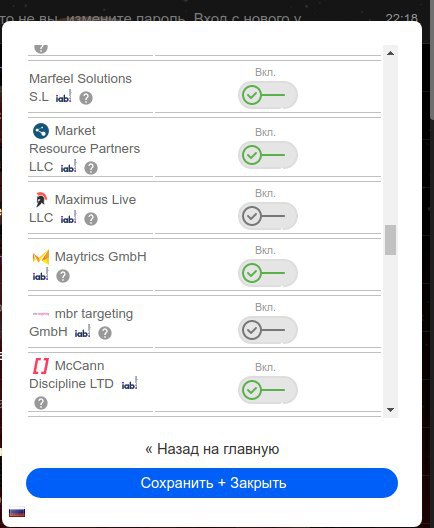The width and height of the screenshot is (434, 528).
Task: Open help icon for Maytrics GmbH
Action: (63, 276)
